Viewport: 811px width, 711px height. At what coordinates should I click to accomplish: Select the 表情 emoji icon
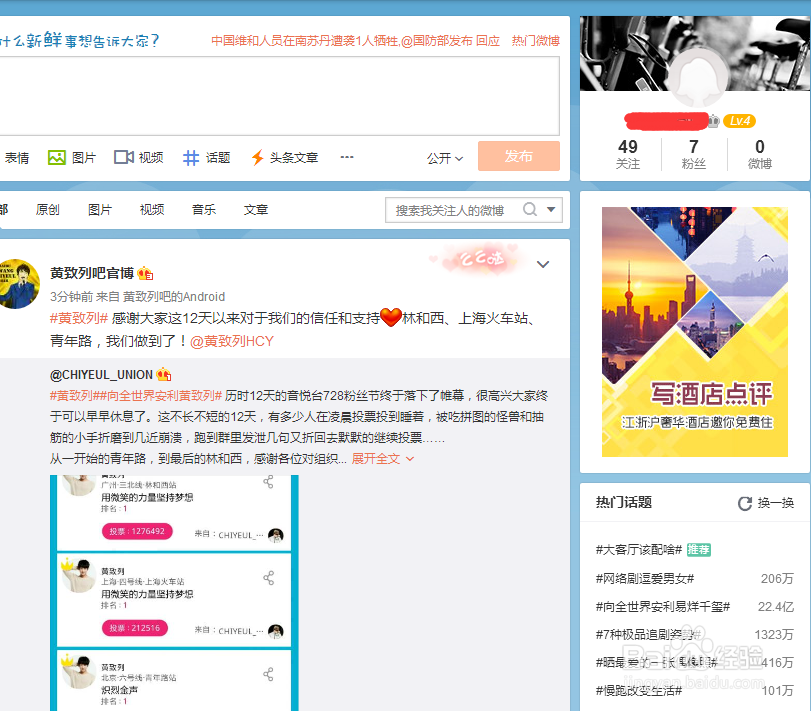pos(17,157)
